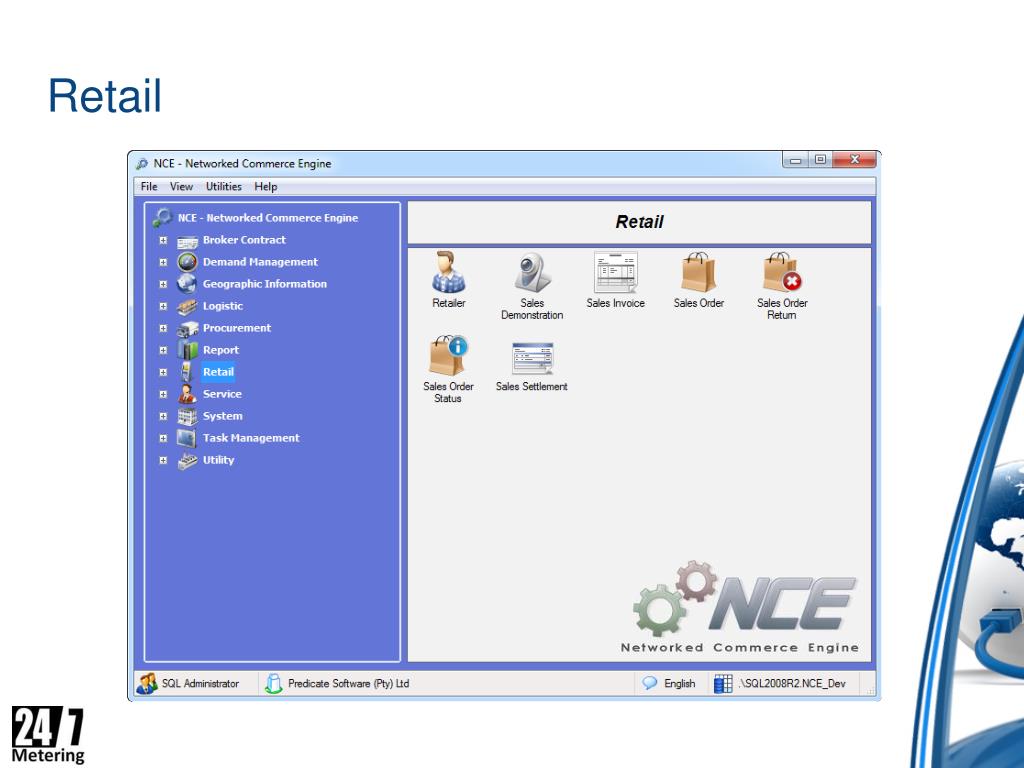Screen dimensions: 1024x768
Task: Click the Utility factory icon
Action: point(187,460)
